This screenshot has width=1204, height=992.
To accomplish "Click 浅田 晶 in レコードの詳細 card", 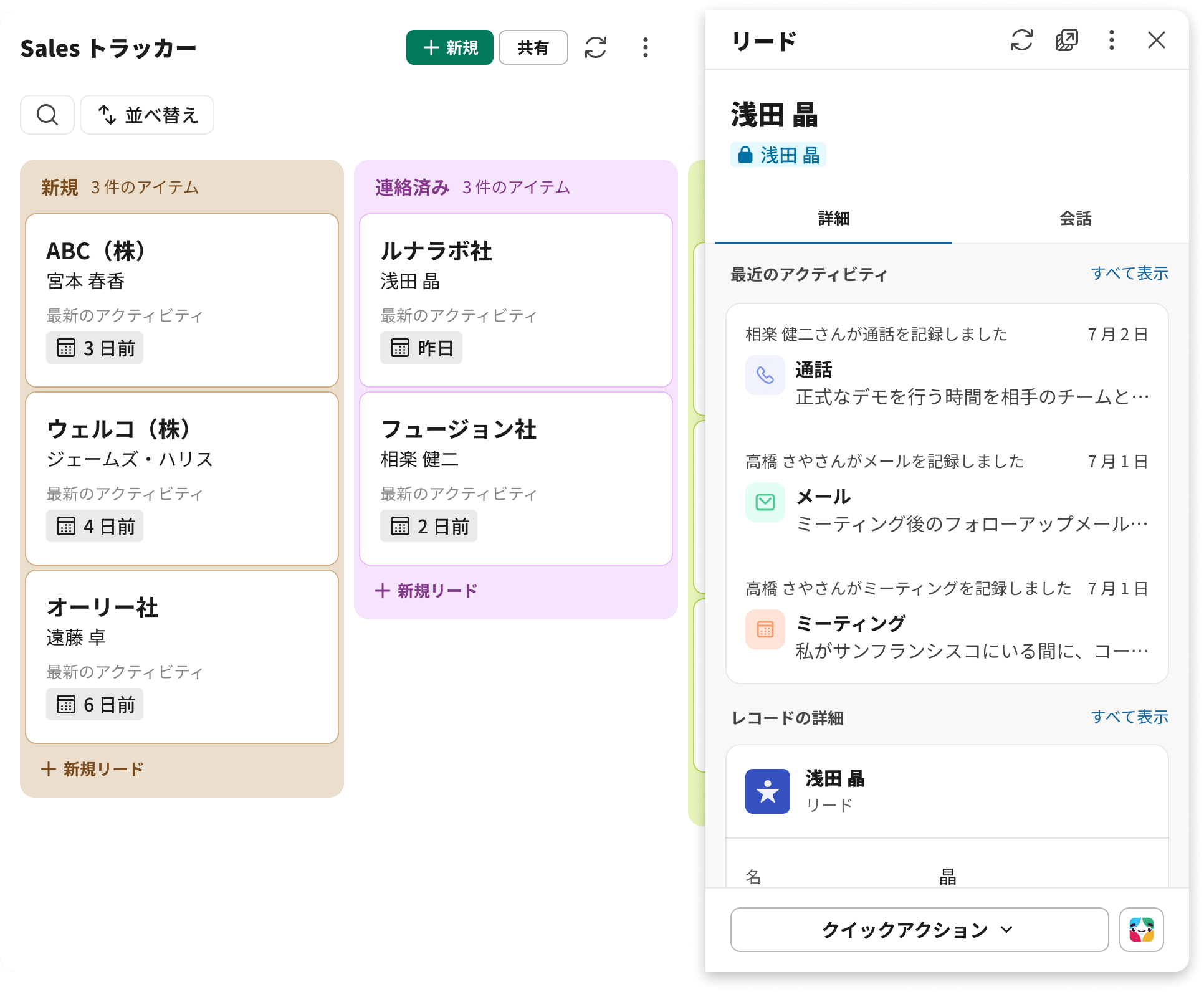I will pyautogui.click(x=835, y=778).
